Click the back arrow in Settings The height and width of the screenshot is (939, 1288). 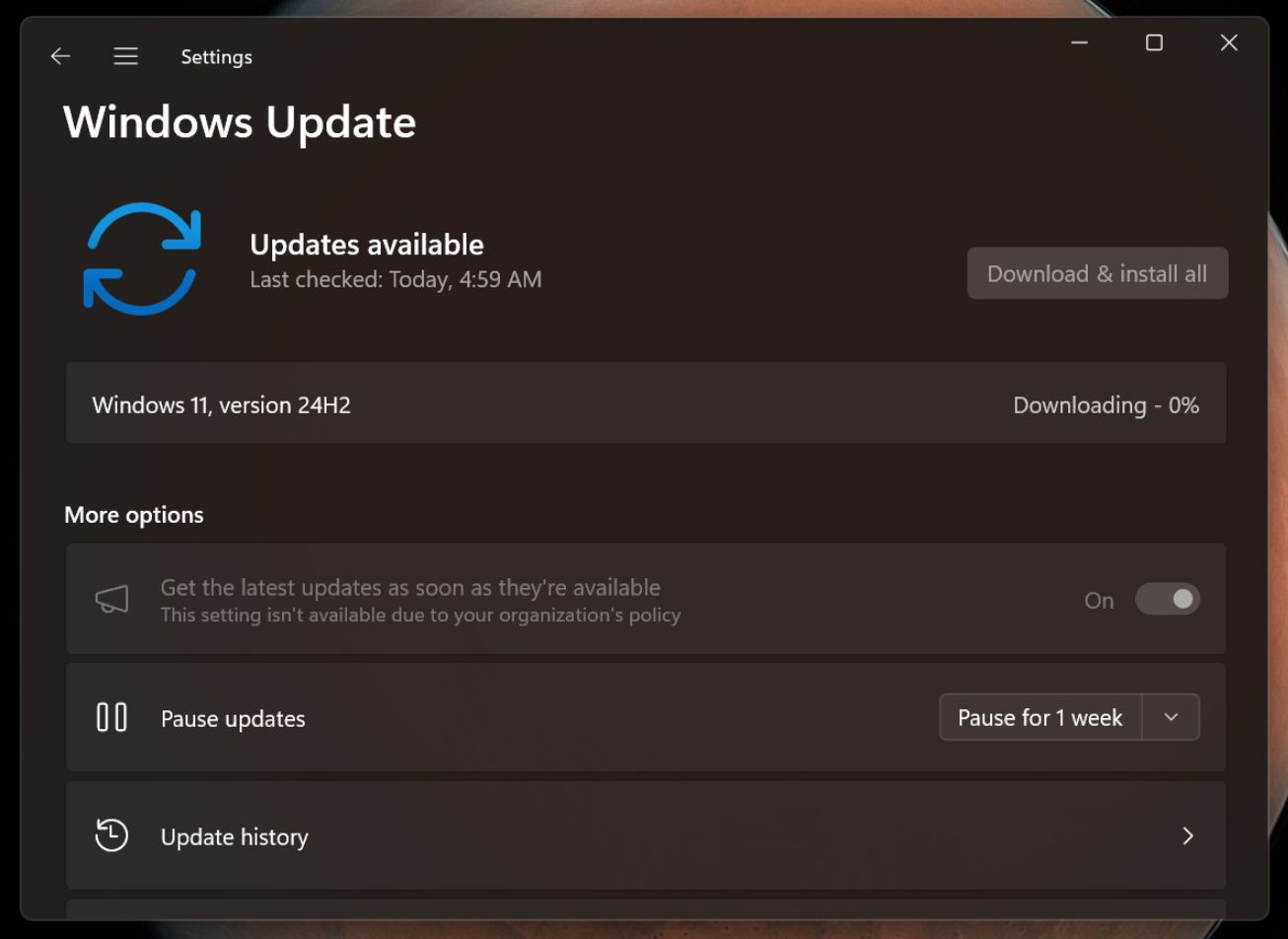click(x=60, y=57)
